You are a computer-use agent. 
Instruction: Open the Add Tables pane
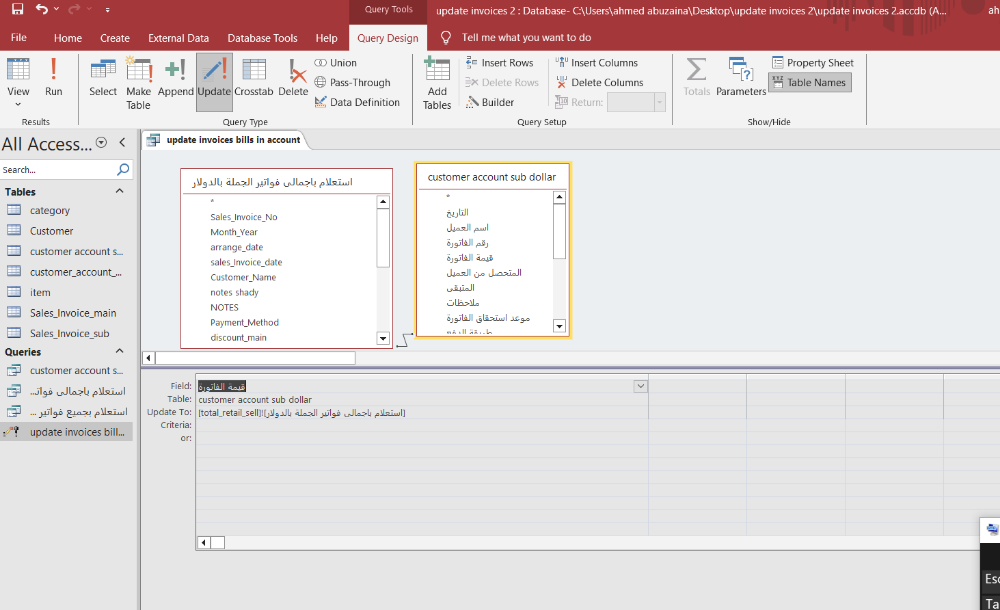[x=437, y=80]
